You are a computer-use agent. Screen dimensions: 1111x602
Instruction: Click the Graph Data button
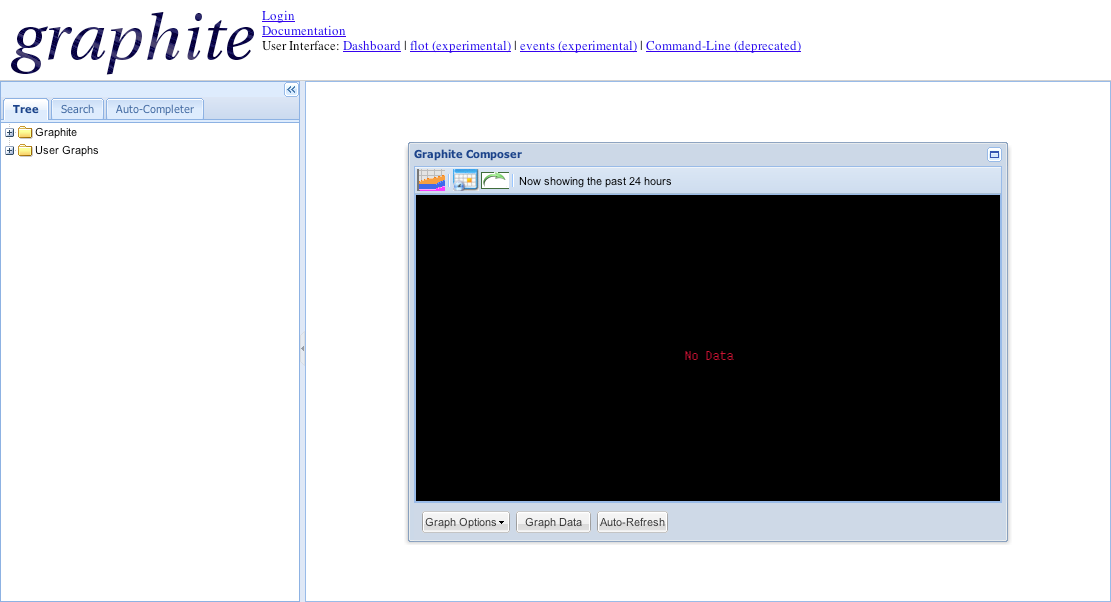(x=553, y=522)
